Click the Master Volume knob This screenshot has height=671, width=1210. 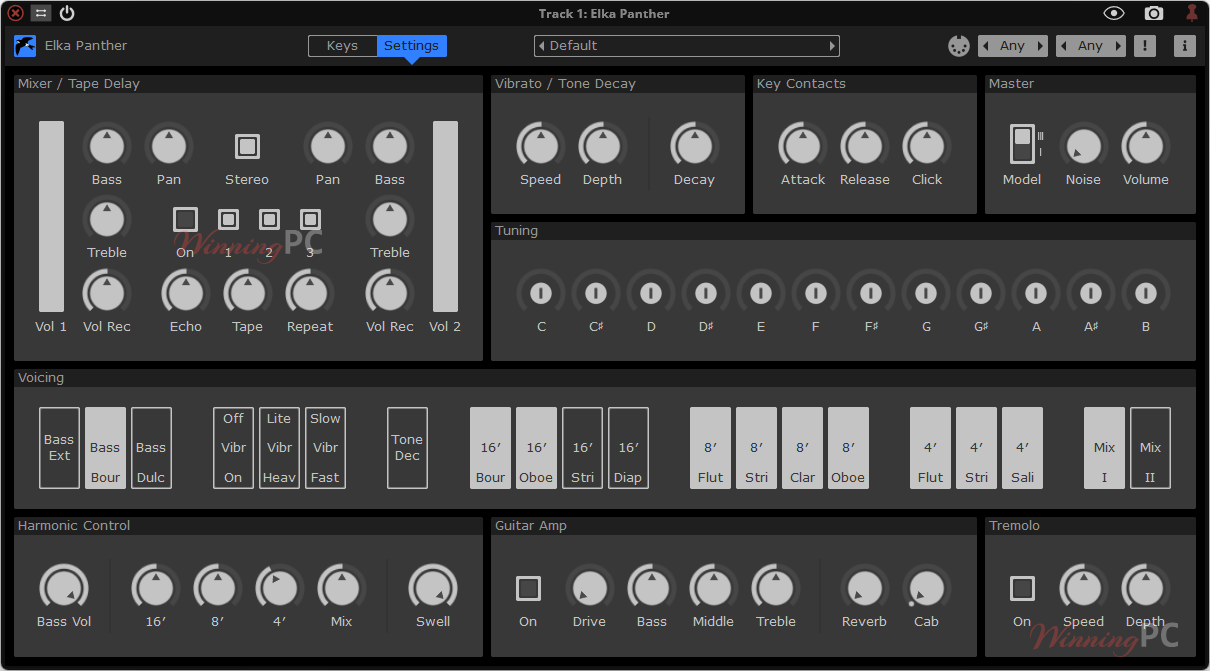1145,146
